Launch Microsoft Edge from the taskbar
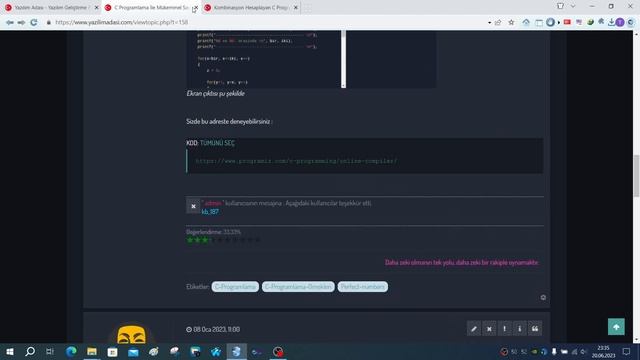 click(x=71, y=351)
